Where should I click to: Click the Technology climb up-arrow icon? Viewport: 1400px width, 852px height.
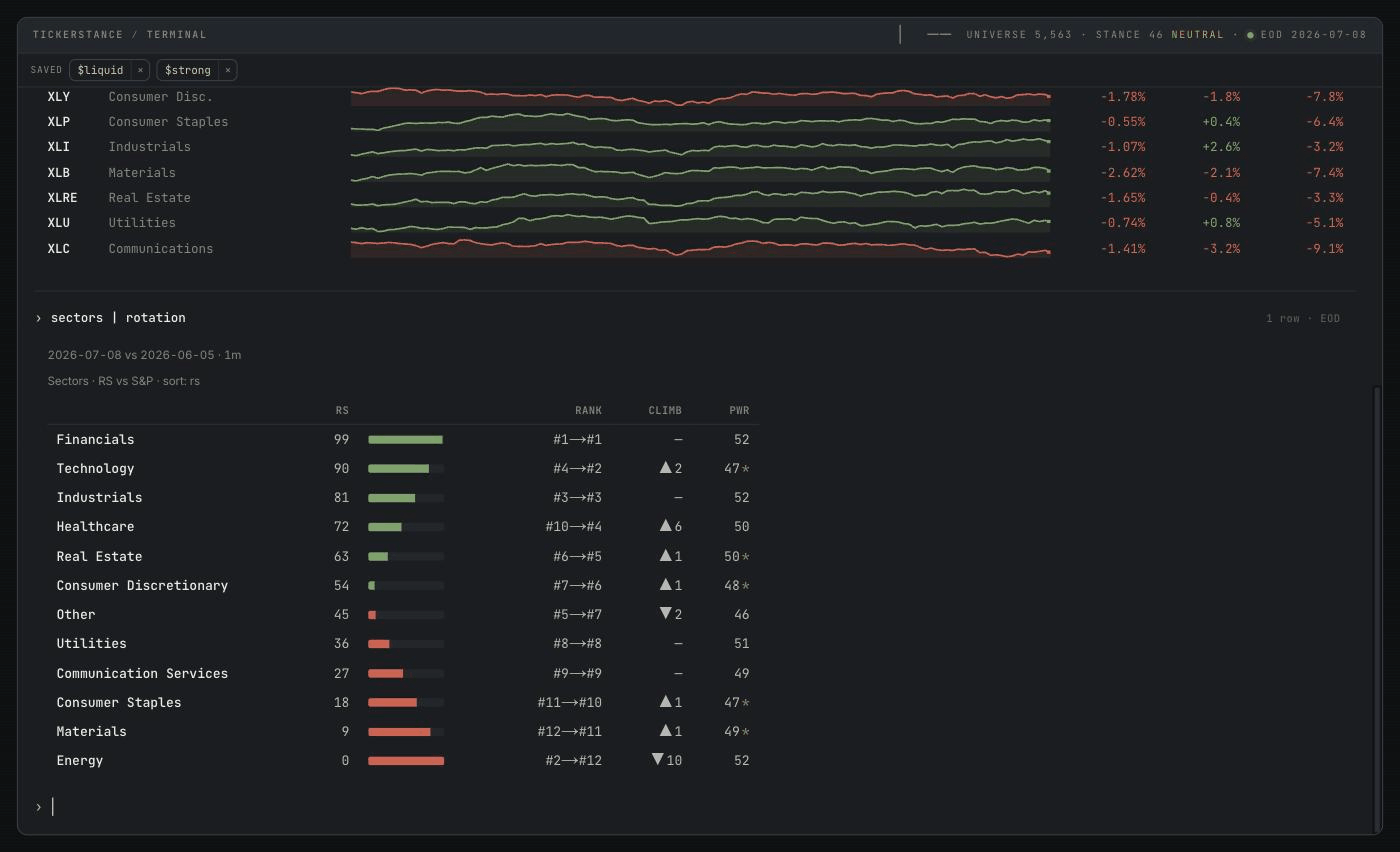click(665, 468)
